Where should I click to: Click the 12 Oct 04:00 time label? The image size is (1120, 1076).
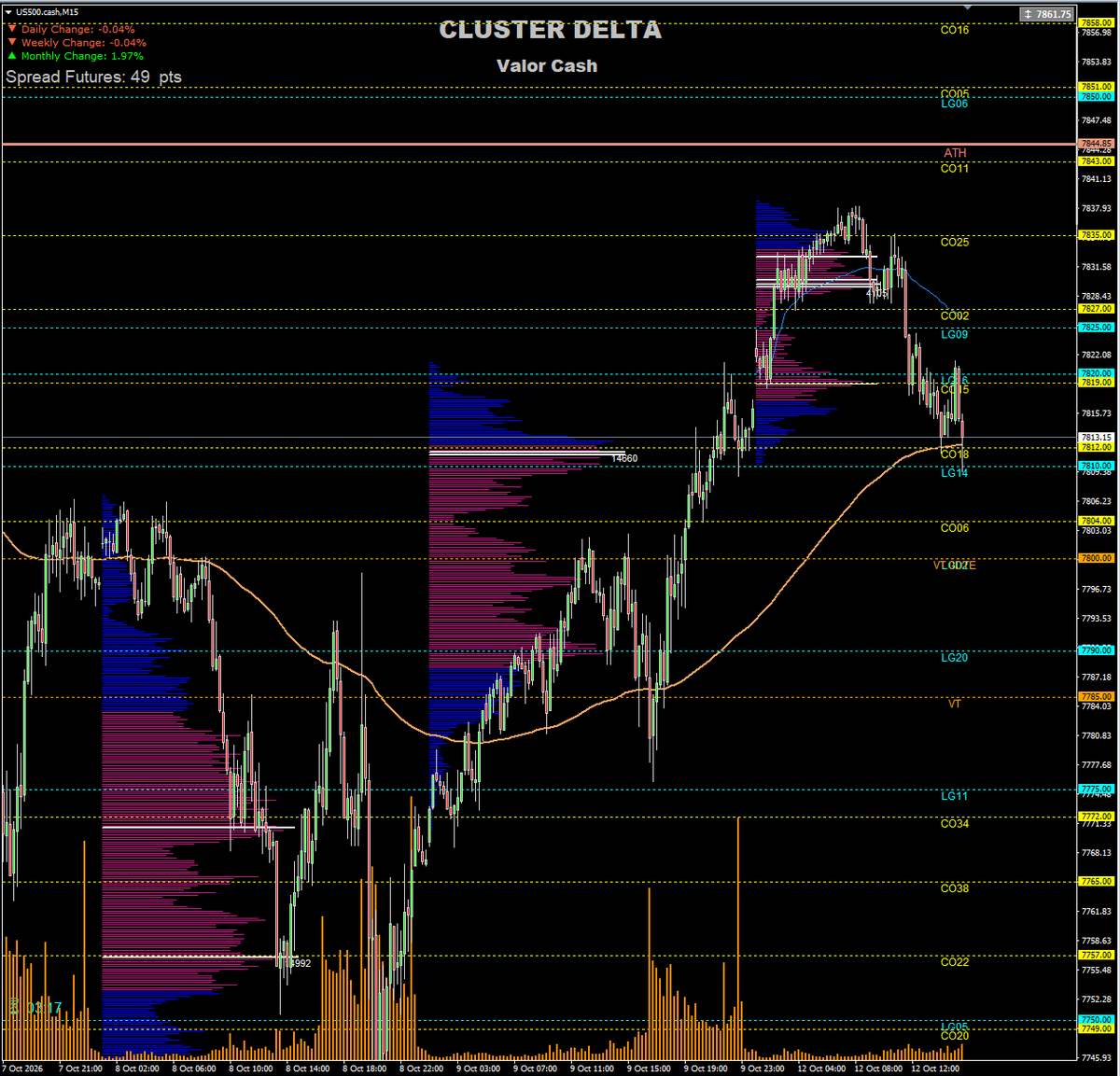(x=823, y=1069)
